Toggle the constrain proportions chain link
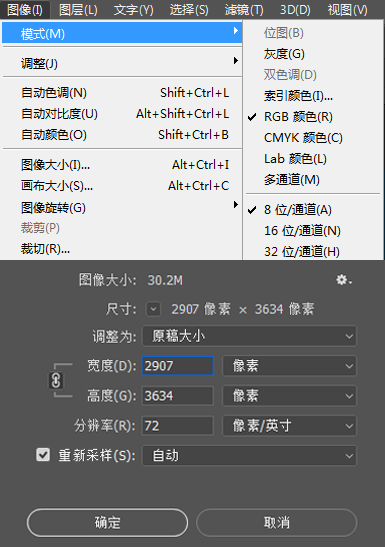Image resolution: width=385 pixels, height=547 pixels. [x=56, y=380]
